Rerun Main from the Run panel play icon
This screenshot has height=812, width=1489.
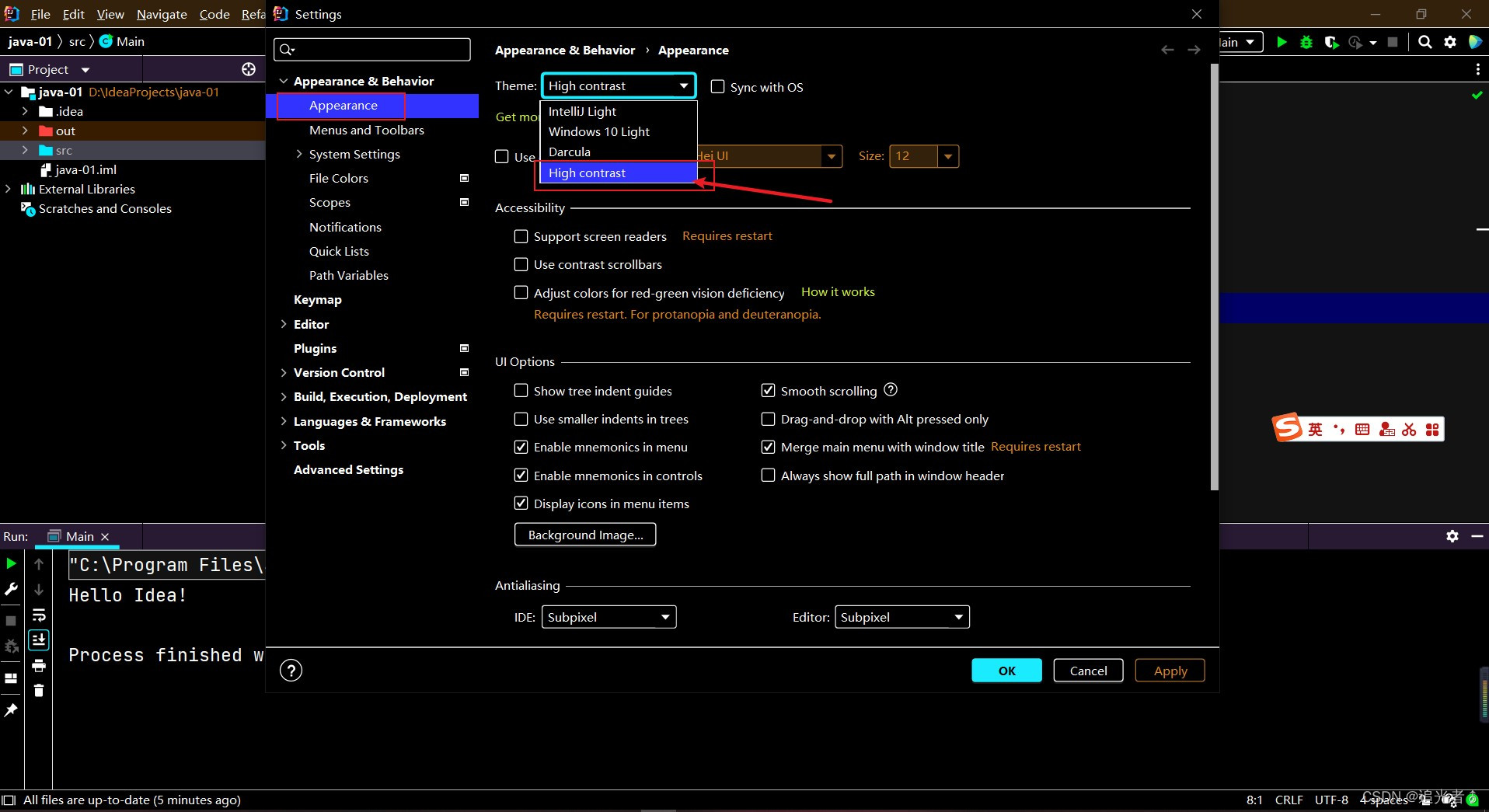(x=11, y=563)
